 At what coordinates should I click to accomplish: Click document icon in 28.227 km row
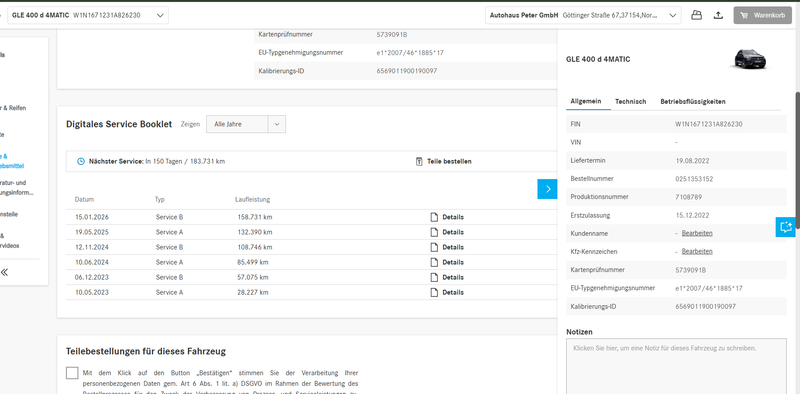tap(434, 292)
